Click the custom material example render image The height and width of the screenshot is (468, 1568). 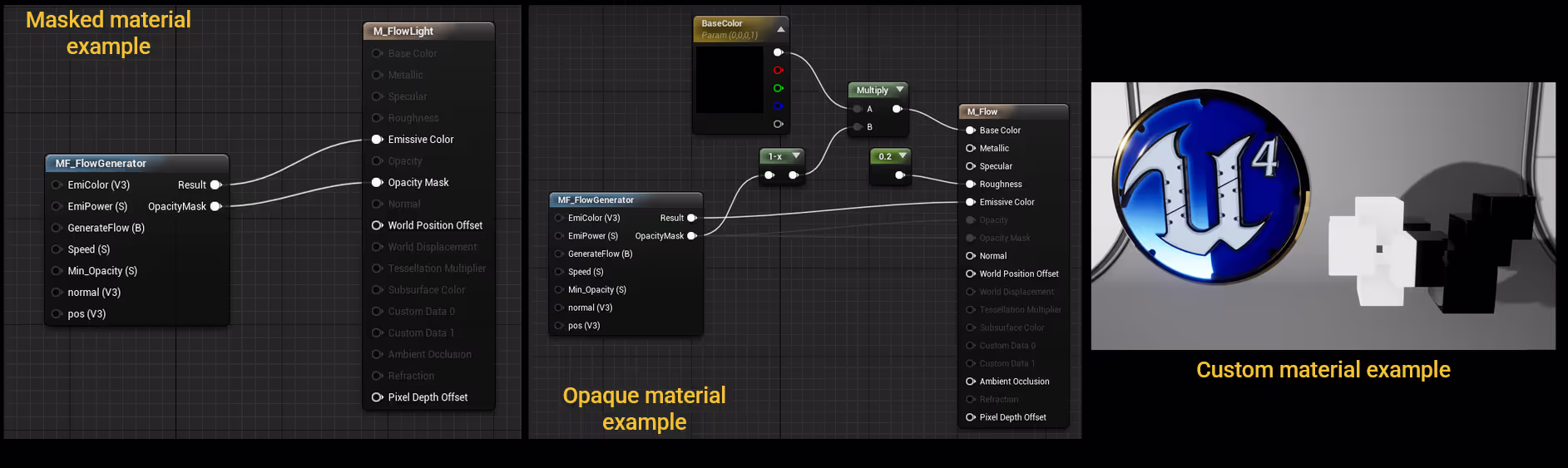point(1323,215)
